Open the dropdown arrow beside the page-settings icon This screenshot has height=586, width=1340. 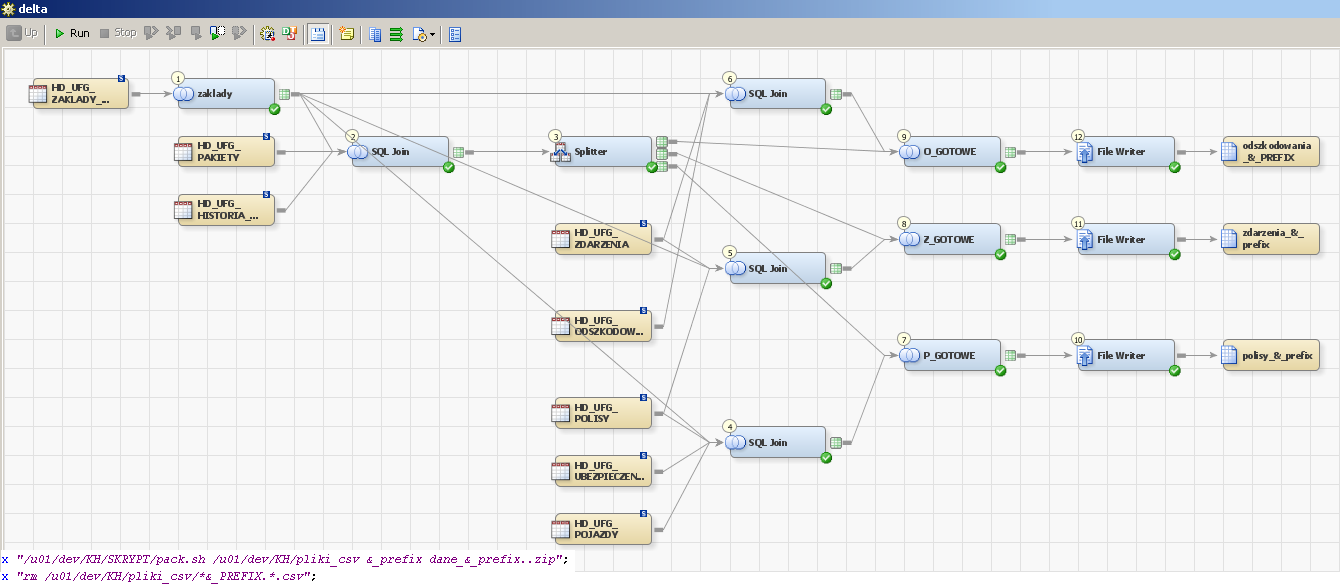pyautogui.click(x=432, y=34)
